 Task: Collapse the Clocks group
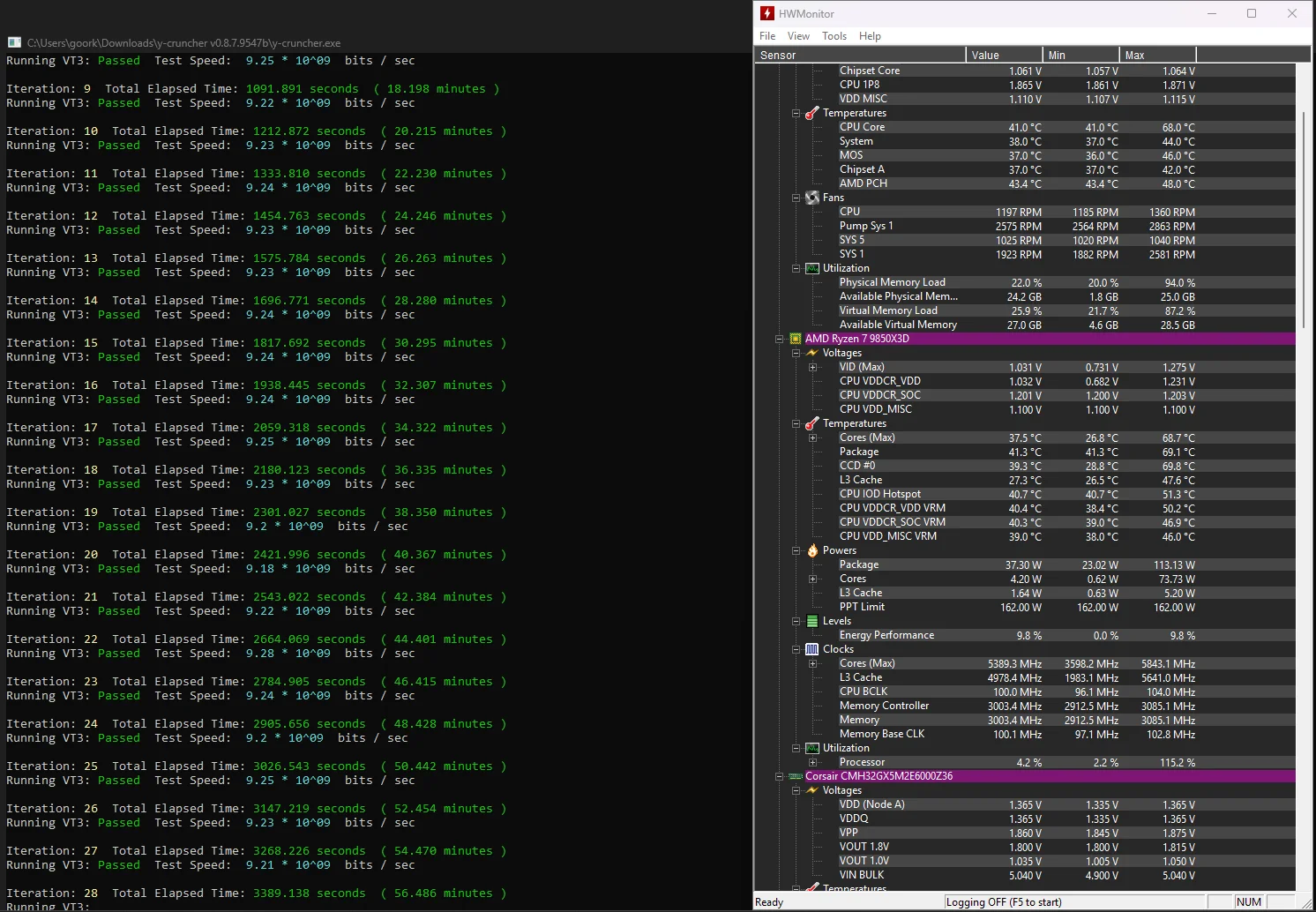(x=796, y=649)
